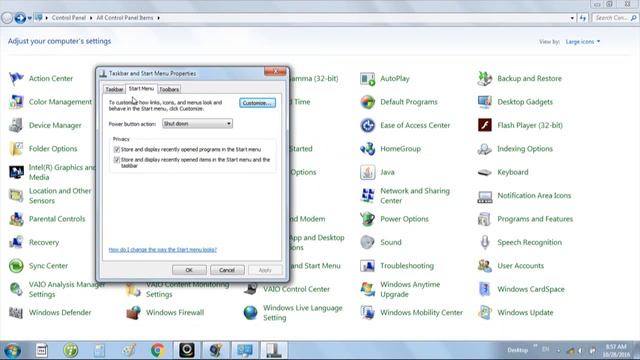640x360 pixels.
Task: Click the taskbar volume speaker icon
Action: (580, 351)
